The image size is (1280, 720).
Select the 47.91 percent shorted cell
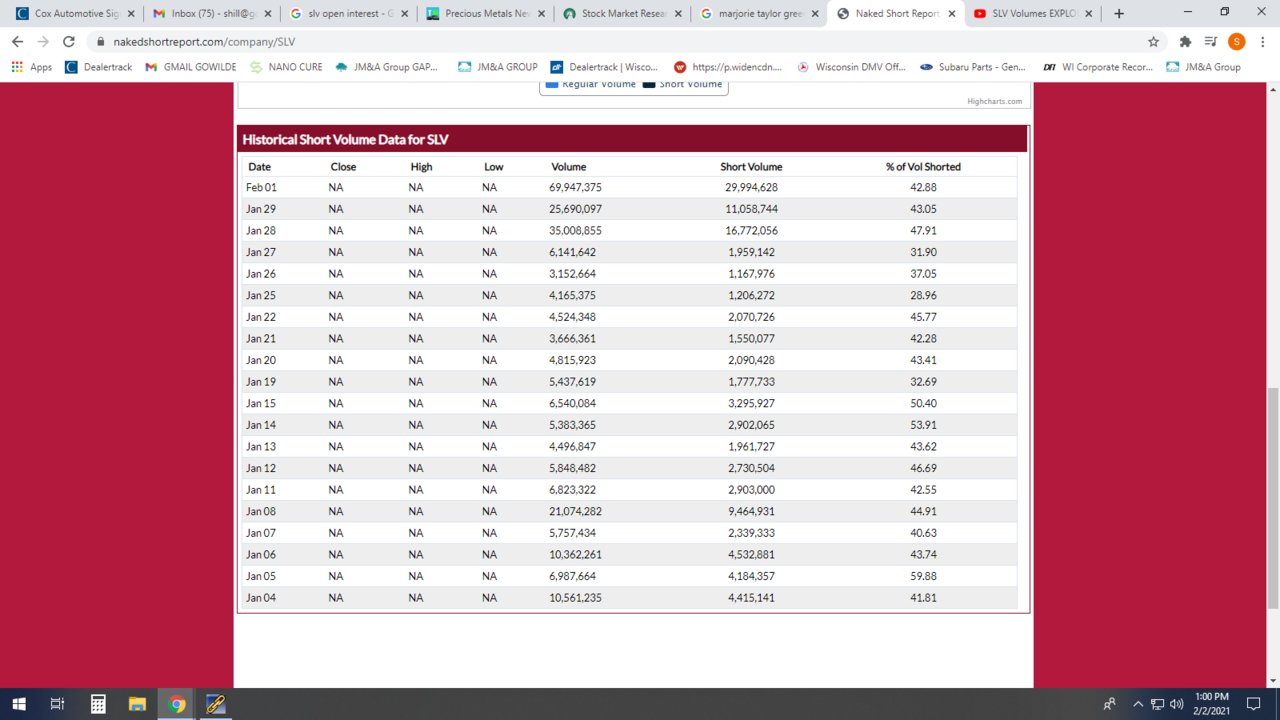tap(923, 231)
